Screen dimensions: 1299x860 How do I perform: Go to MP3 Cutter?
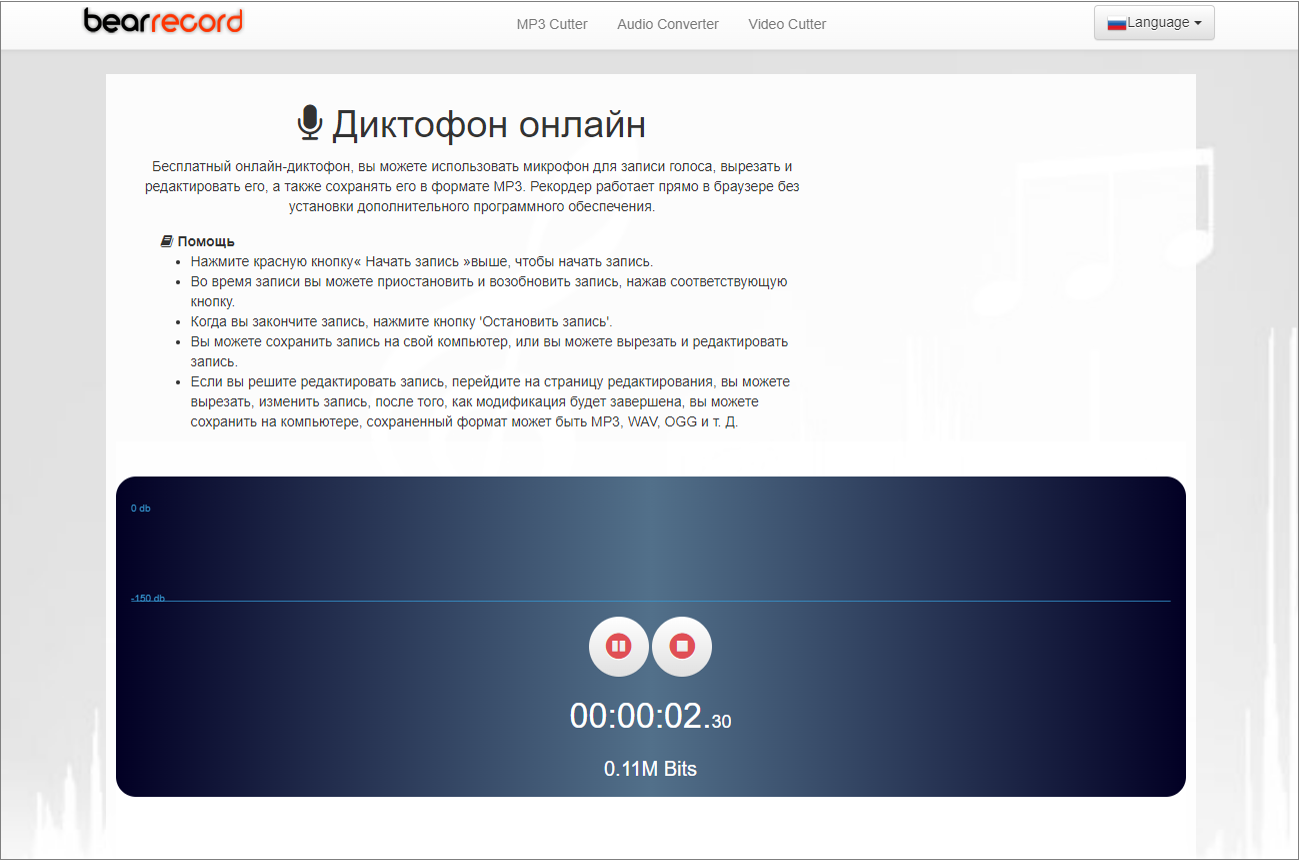(552, 24)
